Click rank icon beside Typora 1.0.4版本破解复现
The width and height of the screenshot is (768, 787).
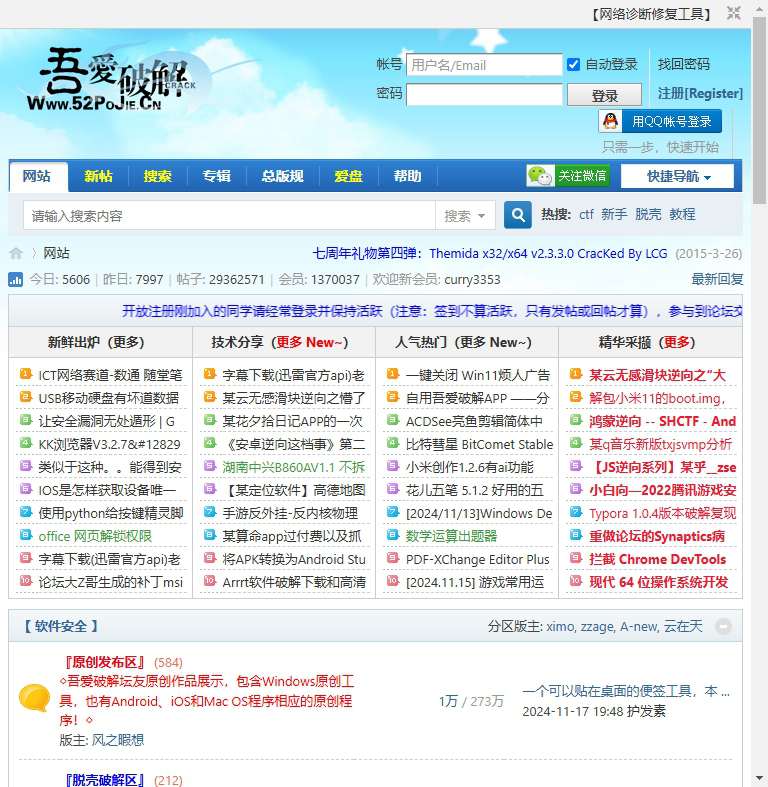(x=576, y=512)
